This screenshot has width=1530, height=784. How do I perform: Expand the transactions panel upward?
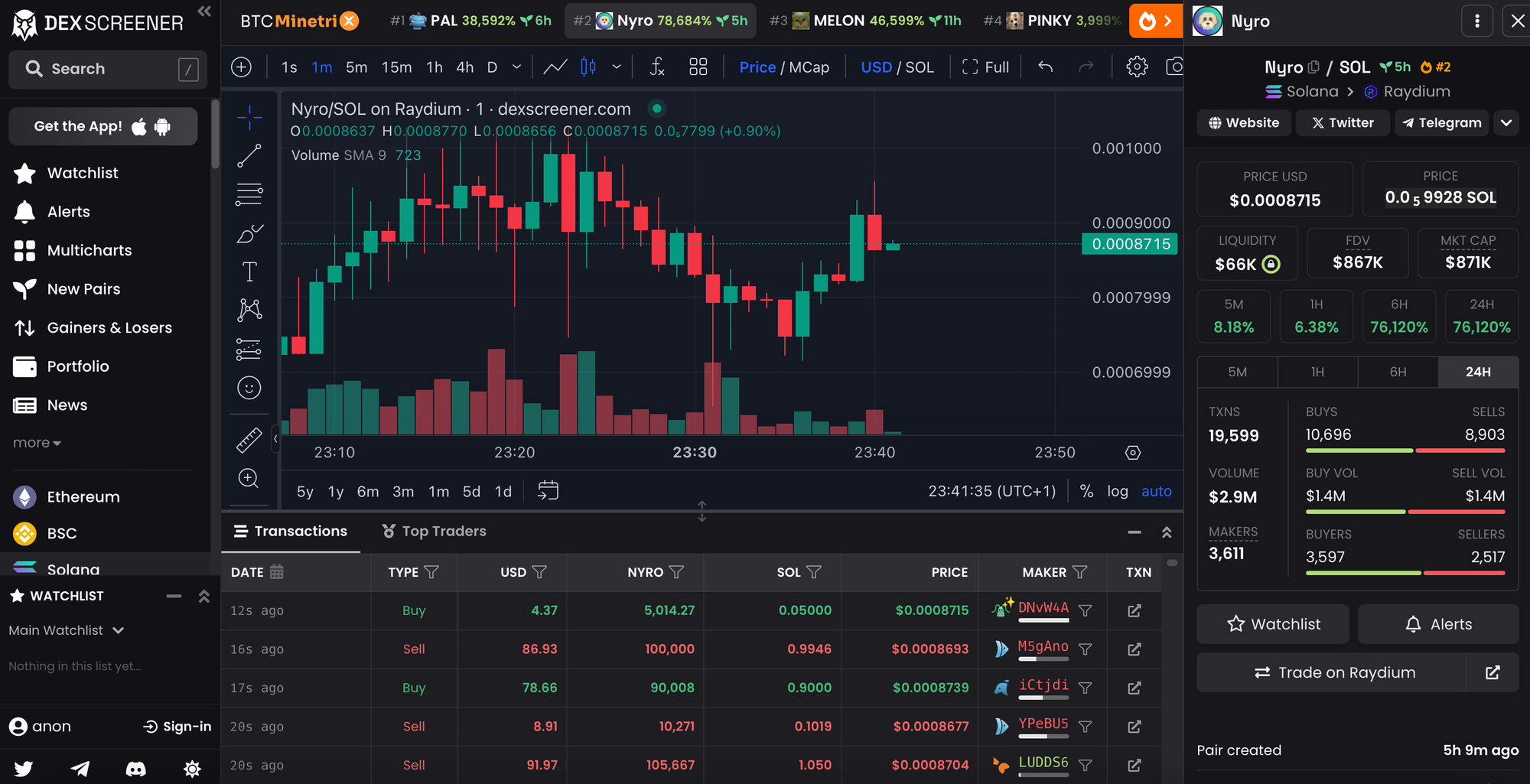[x=1167, y=532]
